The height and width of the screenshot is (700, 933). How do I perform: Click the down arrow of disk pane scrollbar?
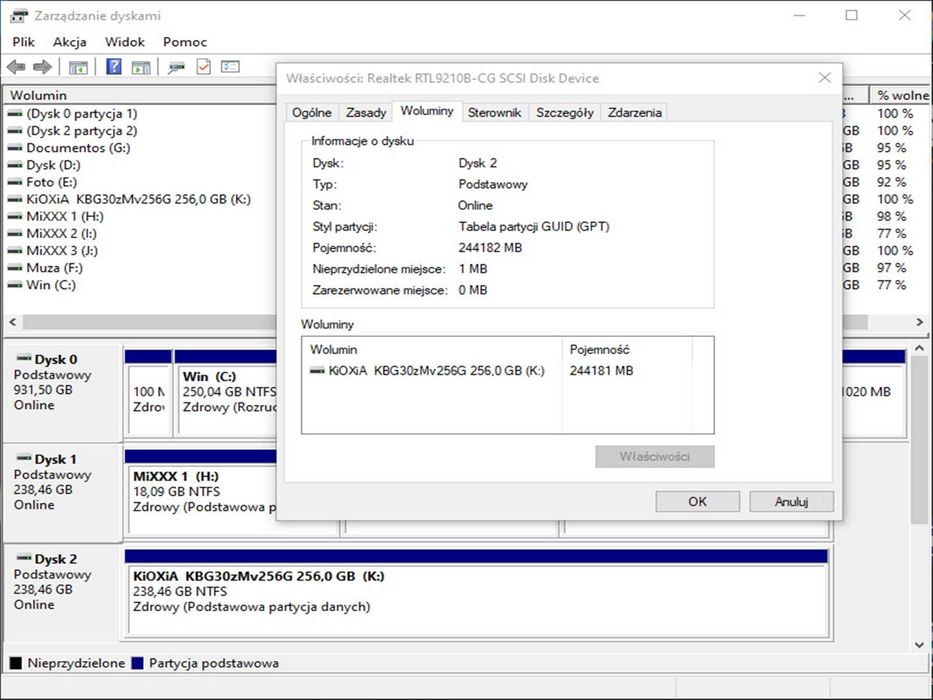tap(919, 645)
